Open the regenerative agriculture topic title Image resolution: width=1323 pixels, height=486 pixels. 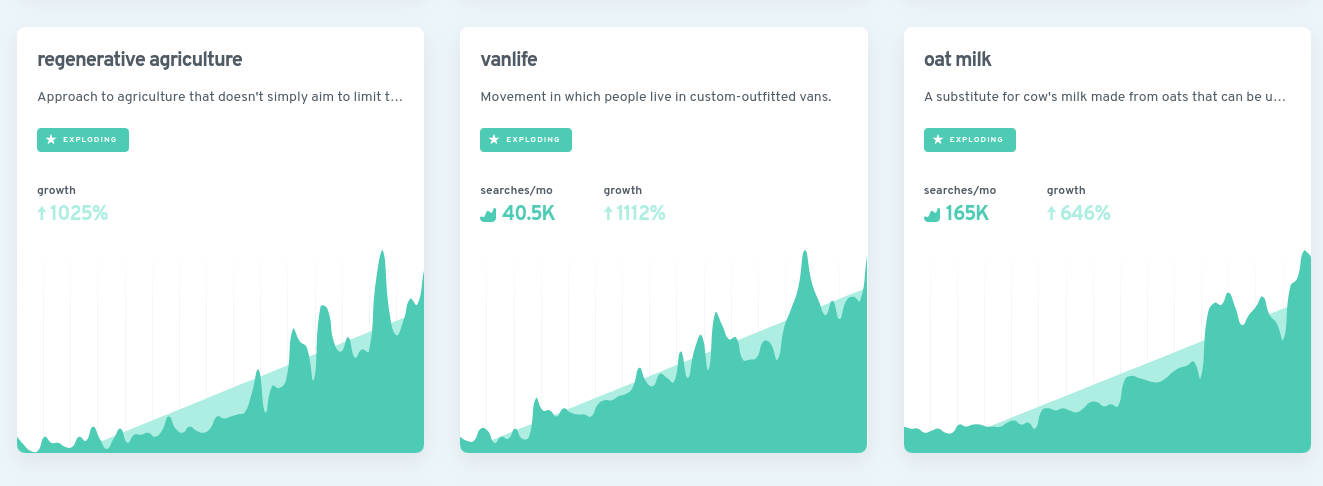(139, 60)
